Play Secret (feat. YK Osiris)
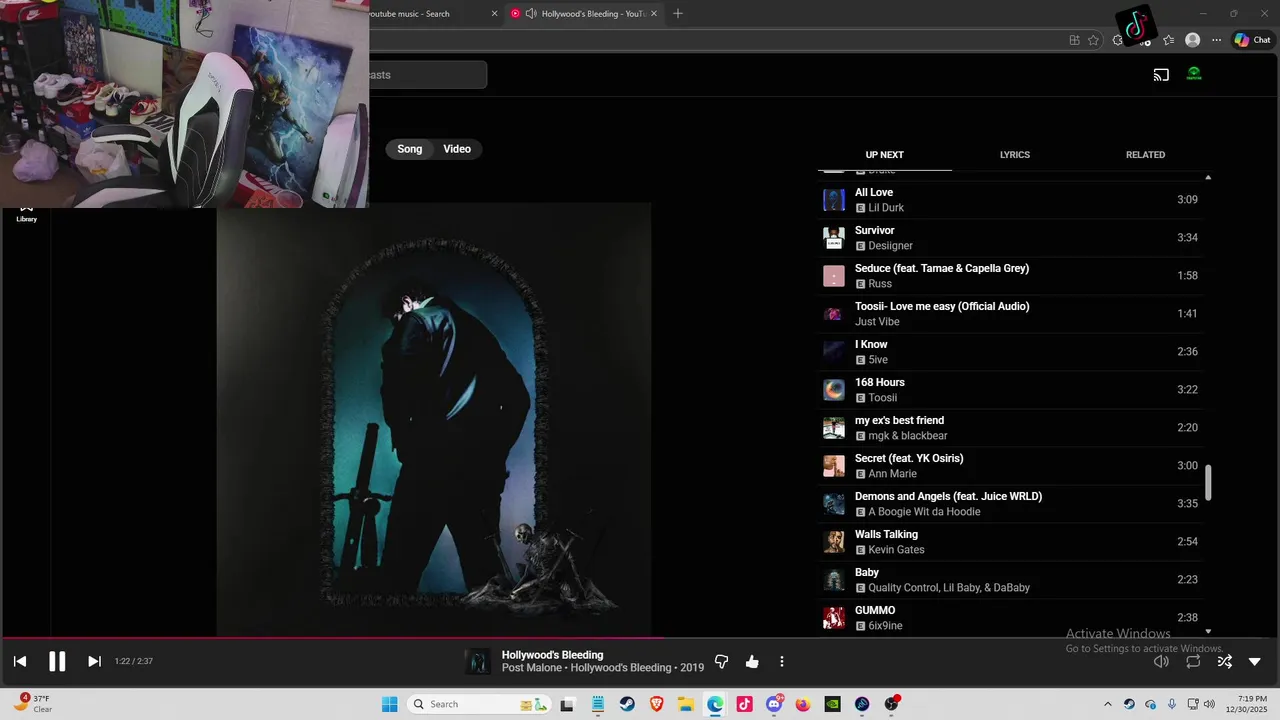The width and height of the screenshot is (1280, 720). pos(1010,466)
